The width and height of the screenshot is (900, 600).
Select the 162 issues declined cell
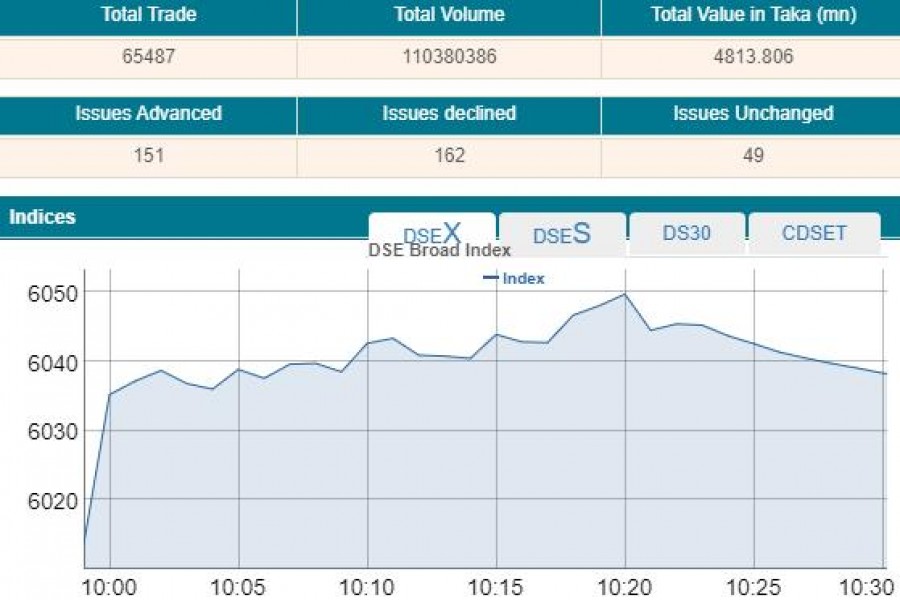(449, 155)
